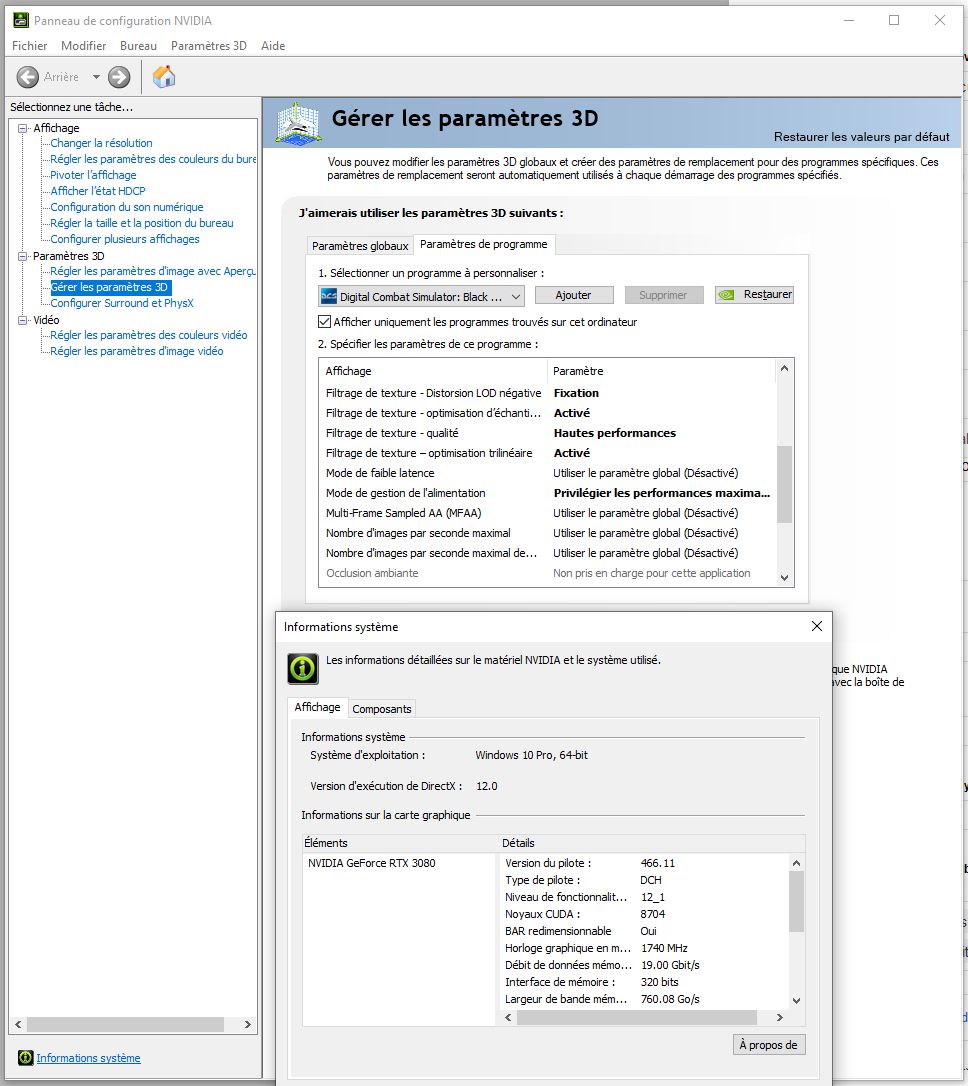Open 'Afficher l'état HDCP' task

pos(98,191)
